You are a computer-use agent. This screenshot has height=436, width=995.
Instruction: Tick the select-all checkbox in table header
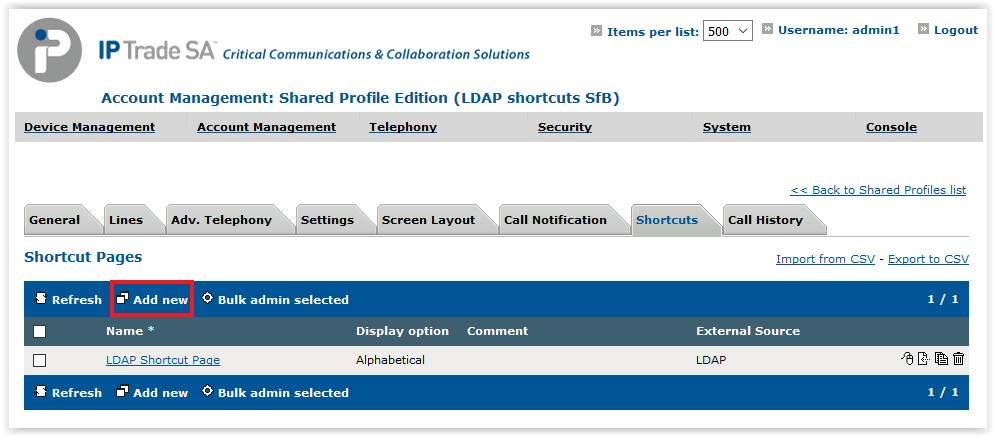point(39,331)
